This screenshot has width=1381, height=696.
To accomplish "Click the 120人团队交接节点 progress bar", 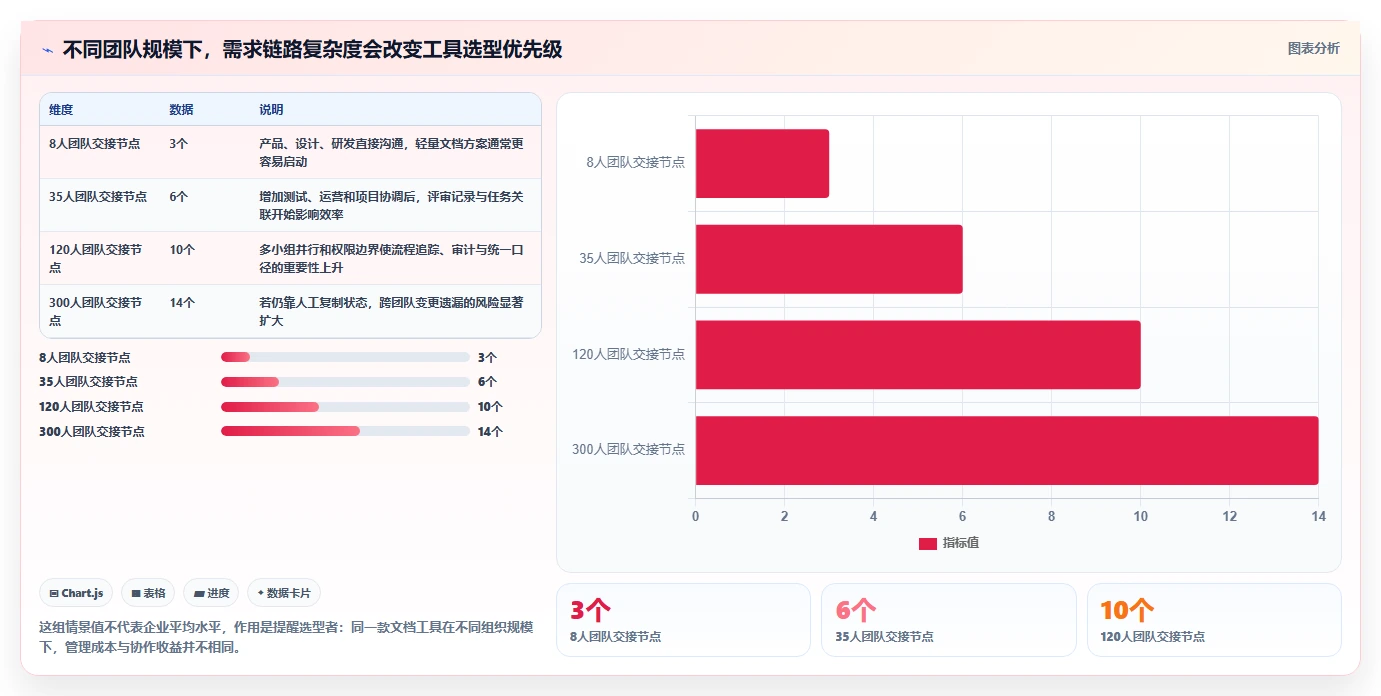I will (345, 407).
